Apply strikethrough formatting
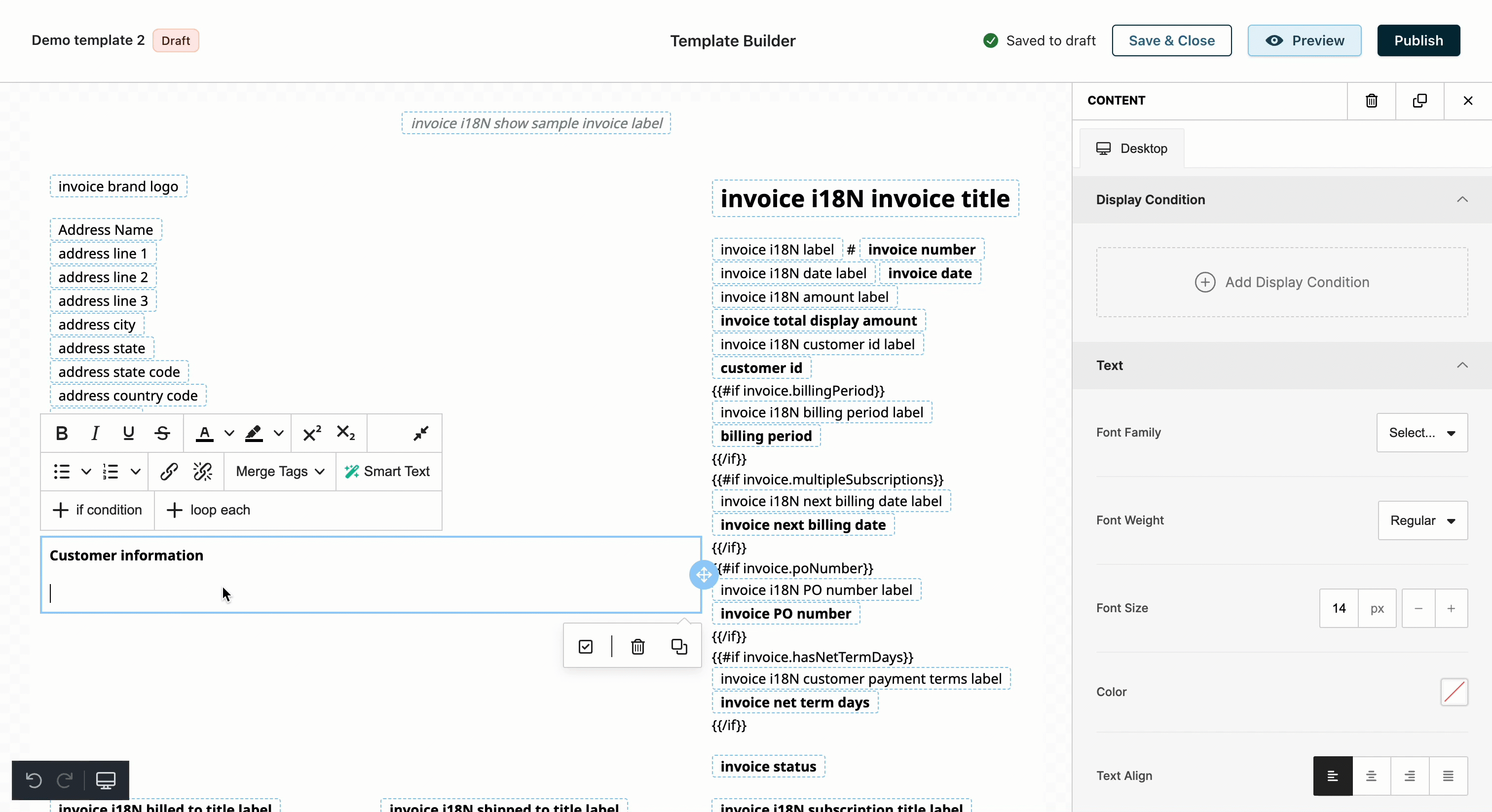 (162, 433)
